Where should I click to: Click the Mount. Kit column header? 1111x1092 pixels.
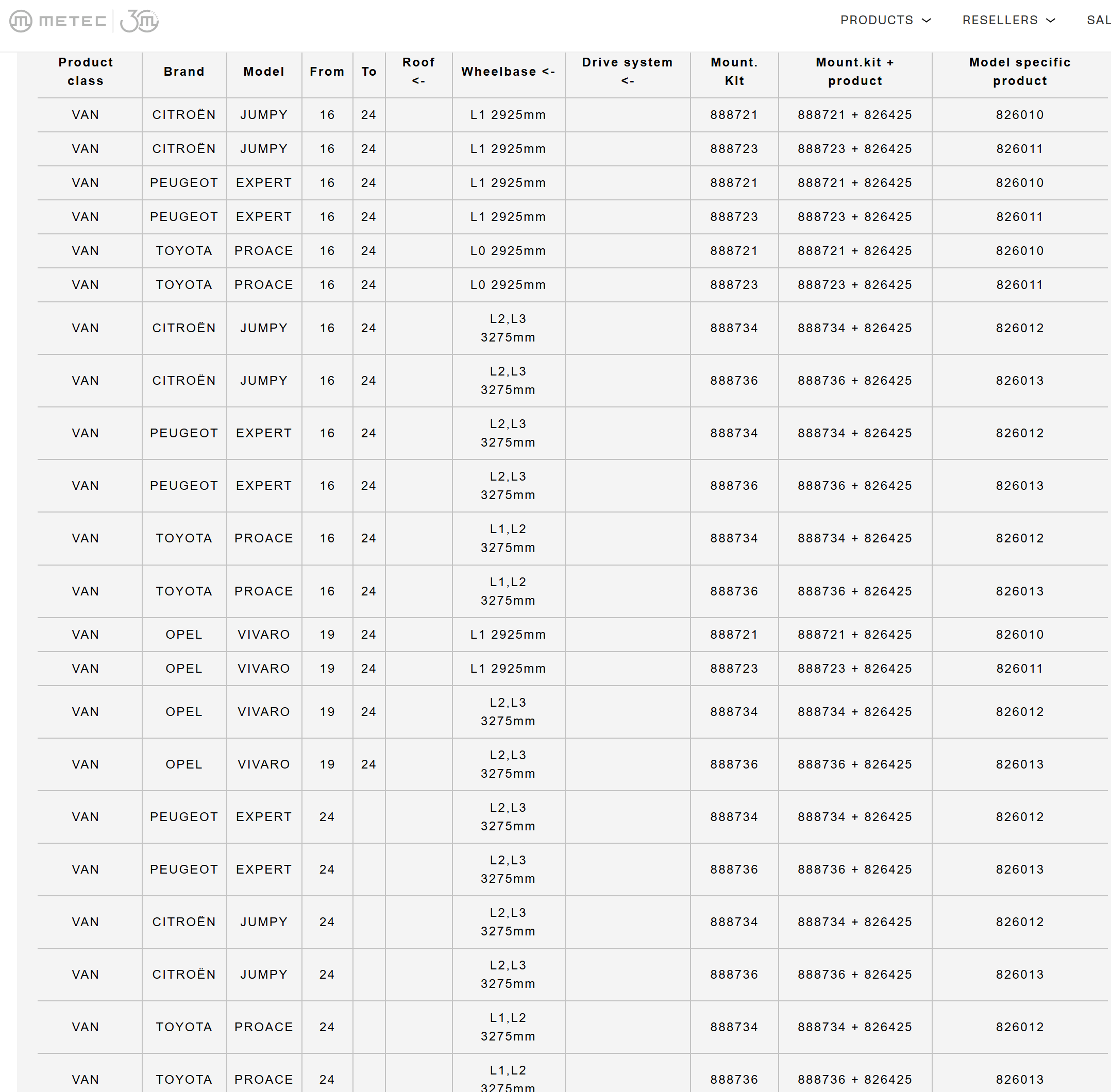click(x=734, y=72)
